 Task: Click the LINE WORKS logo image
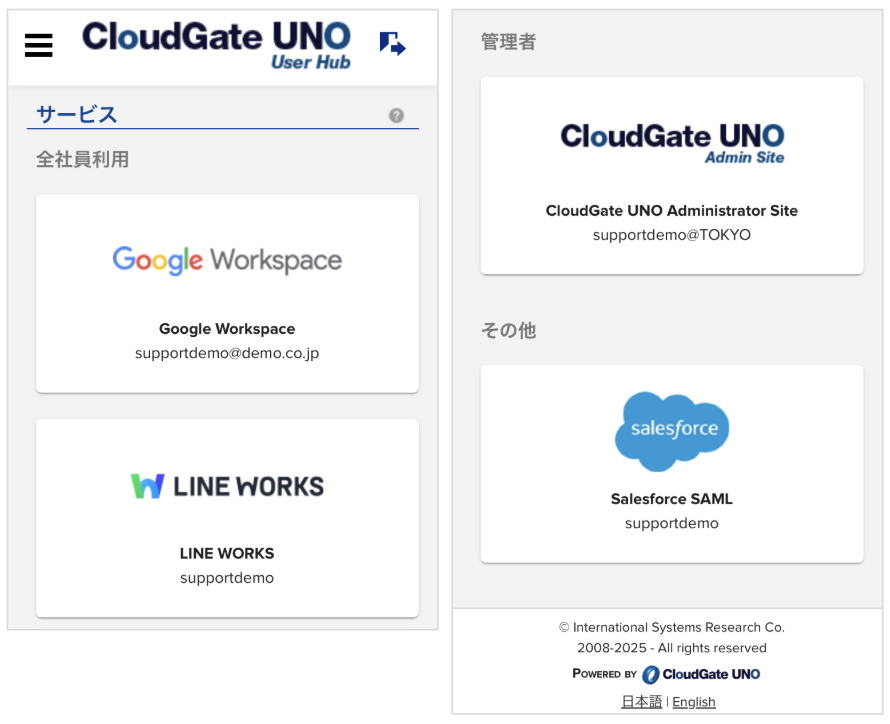click(227, 486)
